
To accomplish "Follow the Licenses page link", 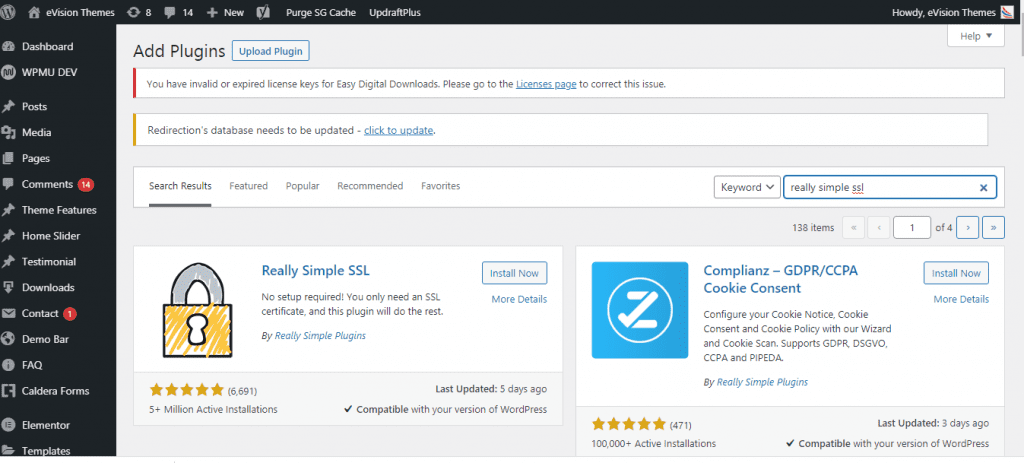I will [546, 84].
